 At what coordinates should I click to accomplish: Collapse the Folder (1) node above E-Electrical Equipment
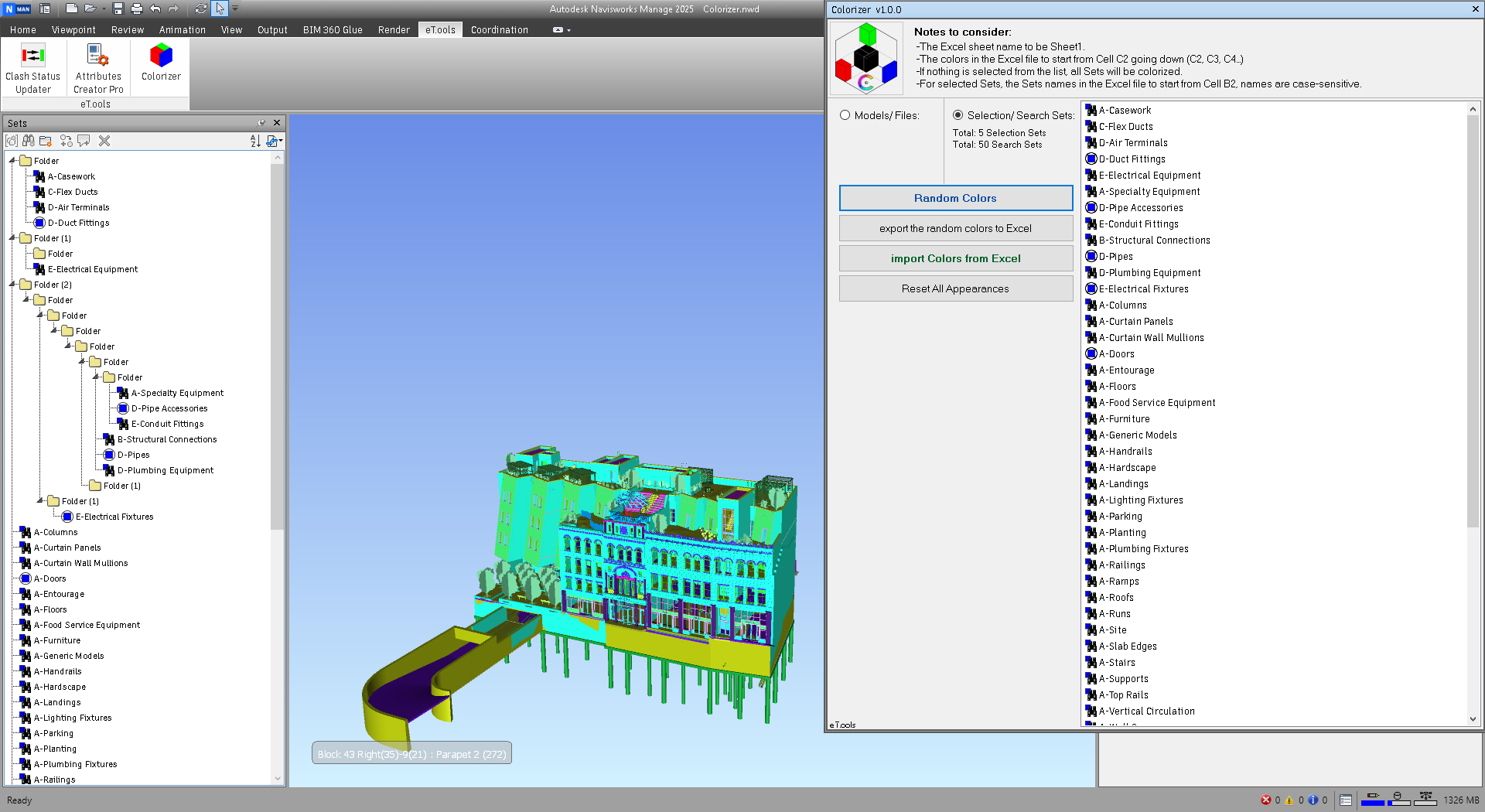(x=13, y=238)
